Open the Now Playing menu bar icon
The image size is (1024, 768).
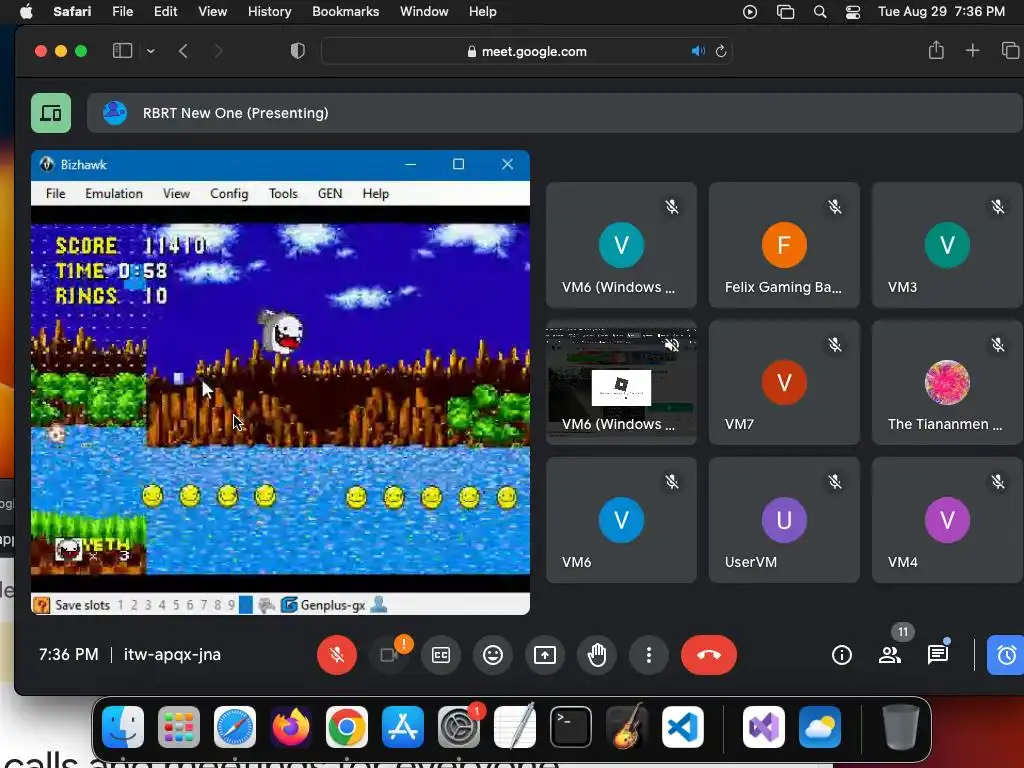coord(750,12)
